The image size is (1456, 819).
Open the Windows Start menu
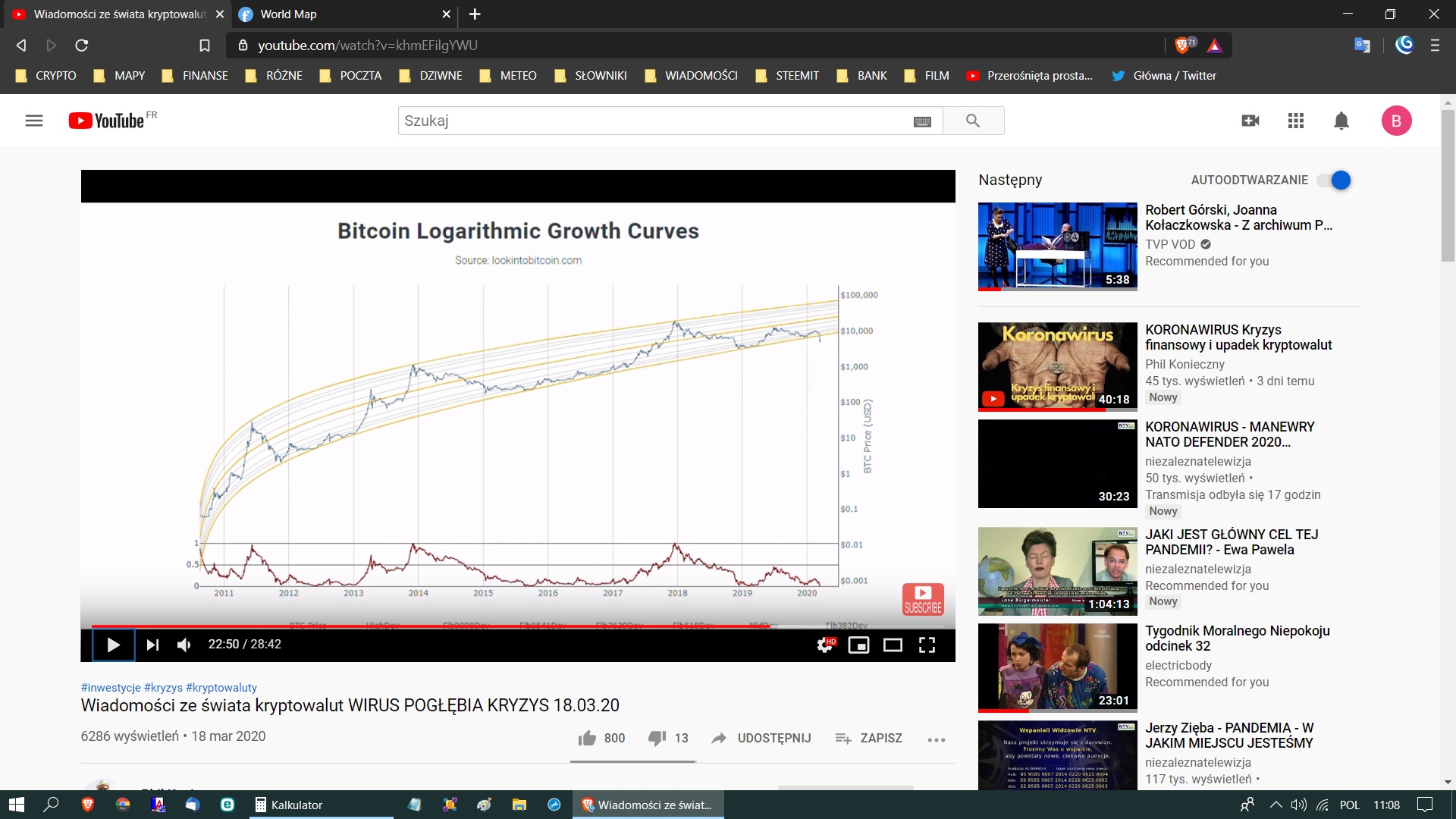point(17,805)
